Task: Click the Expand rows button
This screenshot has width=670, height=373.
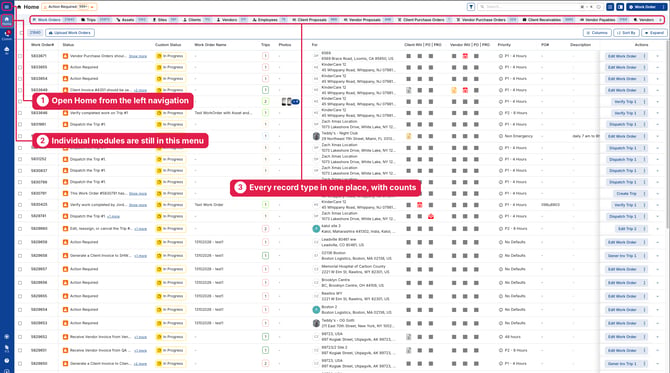Action: 654,33
